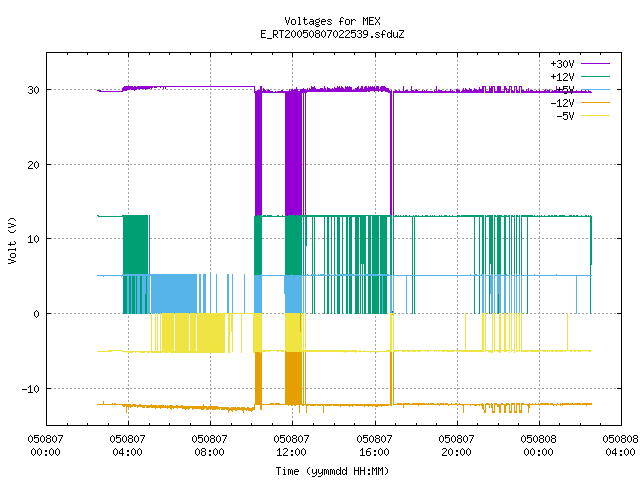The height and width of the screenshot is (480, 640).
Task: Select the filename 'E_RT20050807022539.sfduZ' subtitle
Action: [x=332, y=34]
